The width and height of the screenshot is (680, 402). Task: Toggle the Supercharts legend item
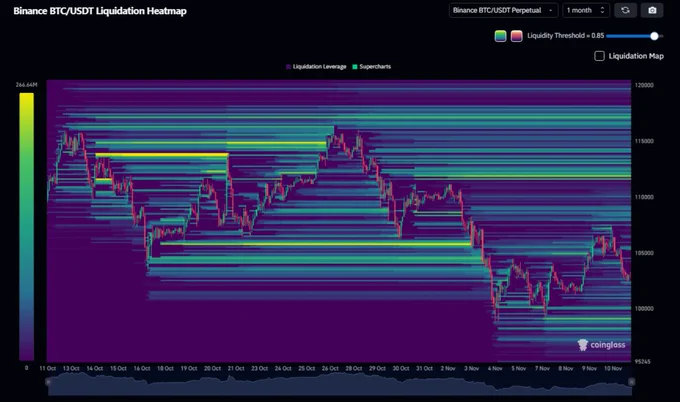372,67
